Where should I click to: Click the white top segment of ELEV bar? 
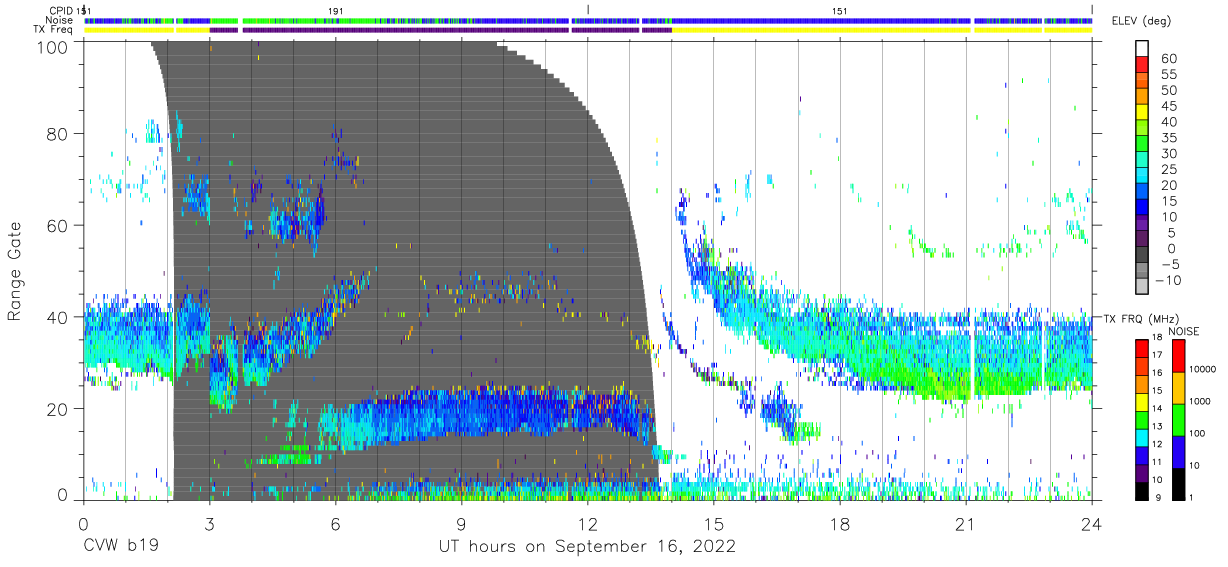[x=1144, y=49]
